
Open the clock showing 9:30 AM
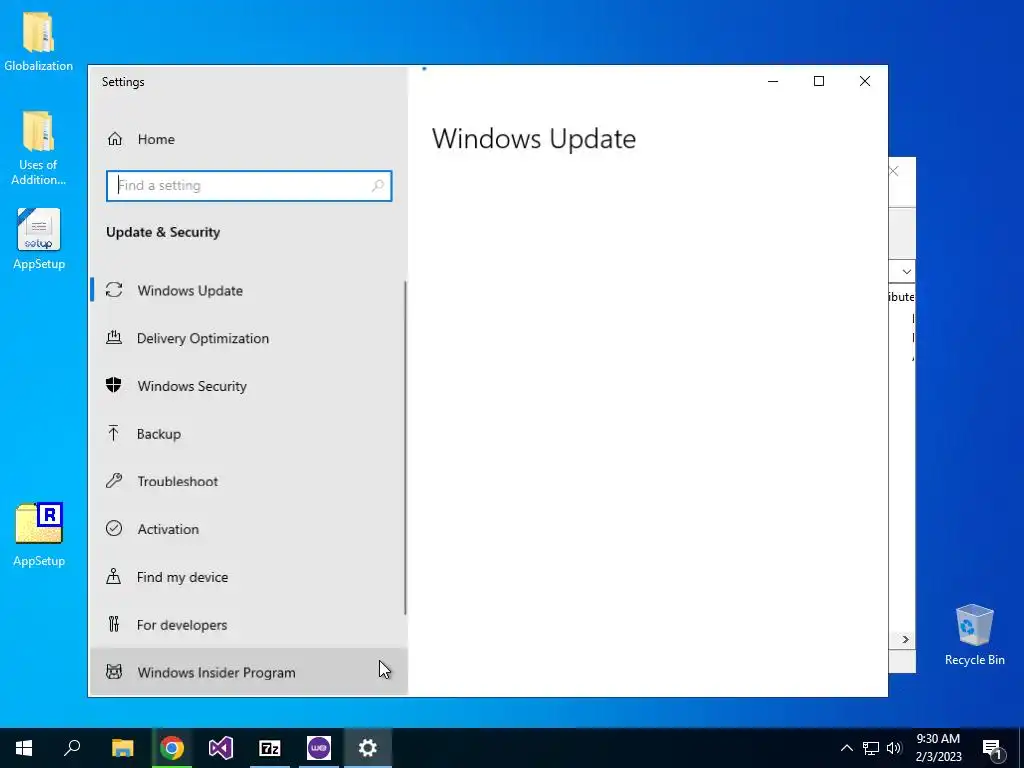tap(938, 748)
